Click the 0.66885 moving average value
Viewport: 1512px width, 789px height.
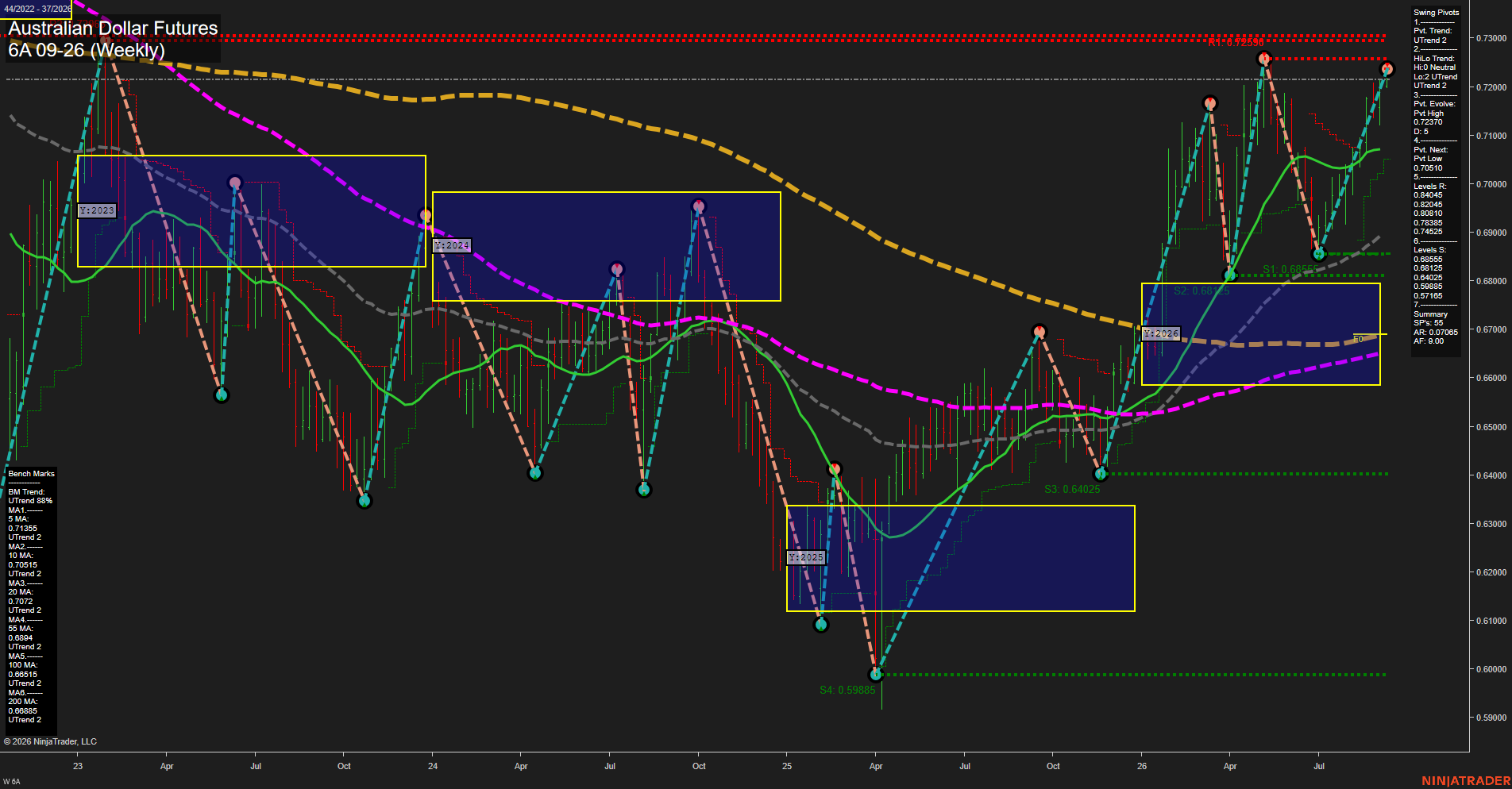(x=23, y=711)
